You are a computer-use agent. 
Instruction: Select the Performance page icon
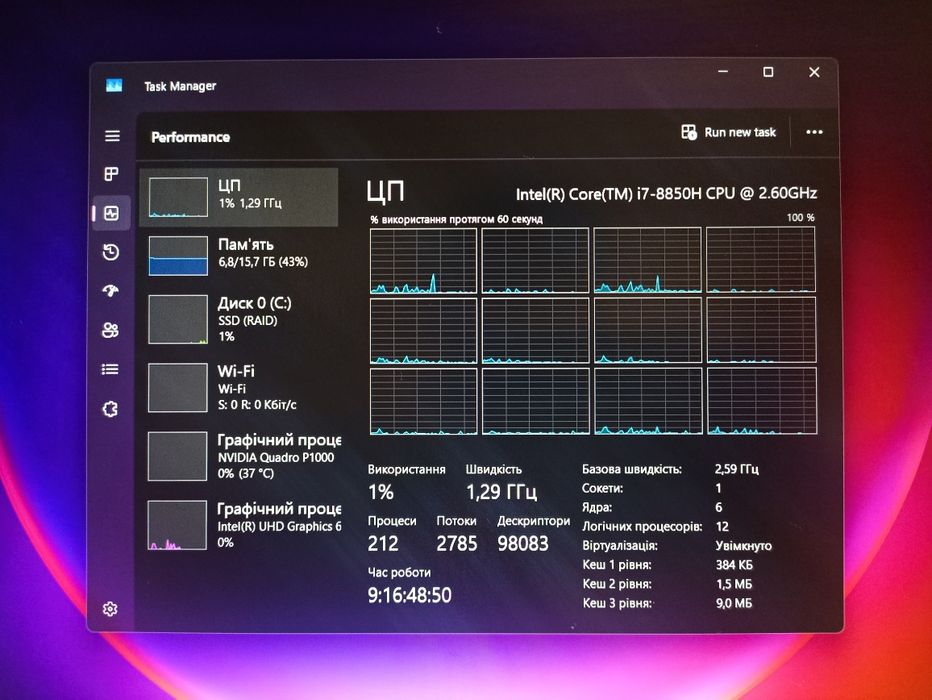point(111,213)
